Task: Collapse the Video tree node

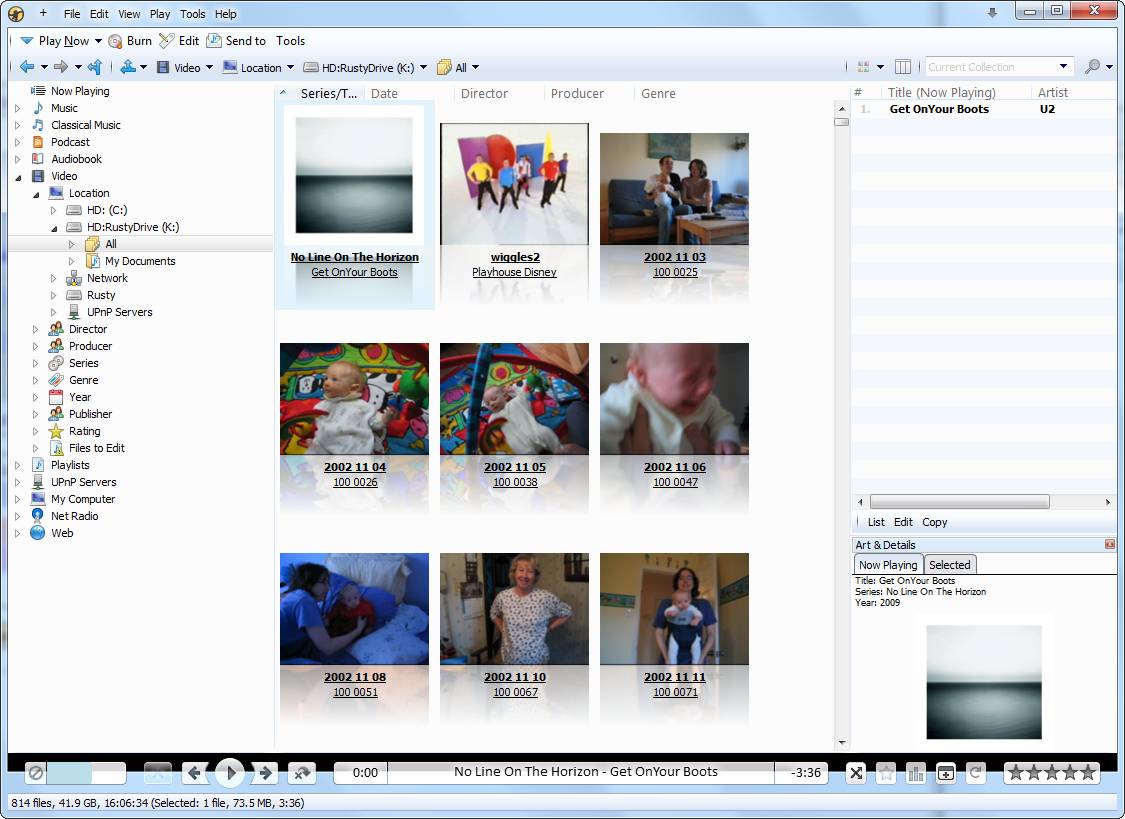Action: pos(17,176)
